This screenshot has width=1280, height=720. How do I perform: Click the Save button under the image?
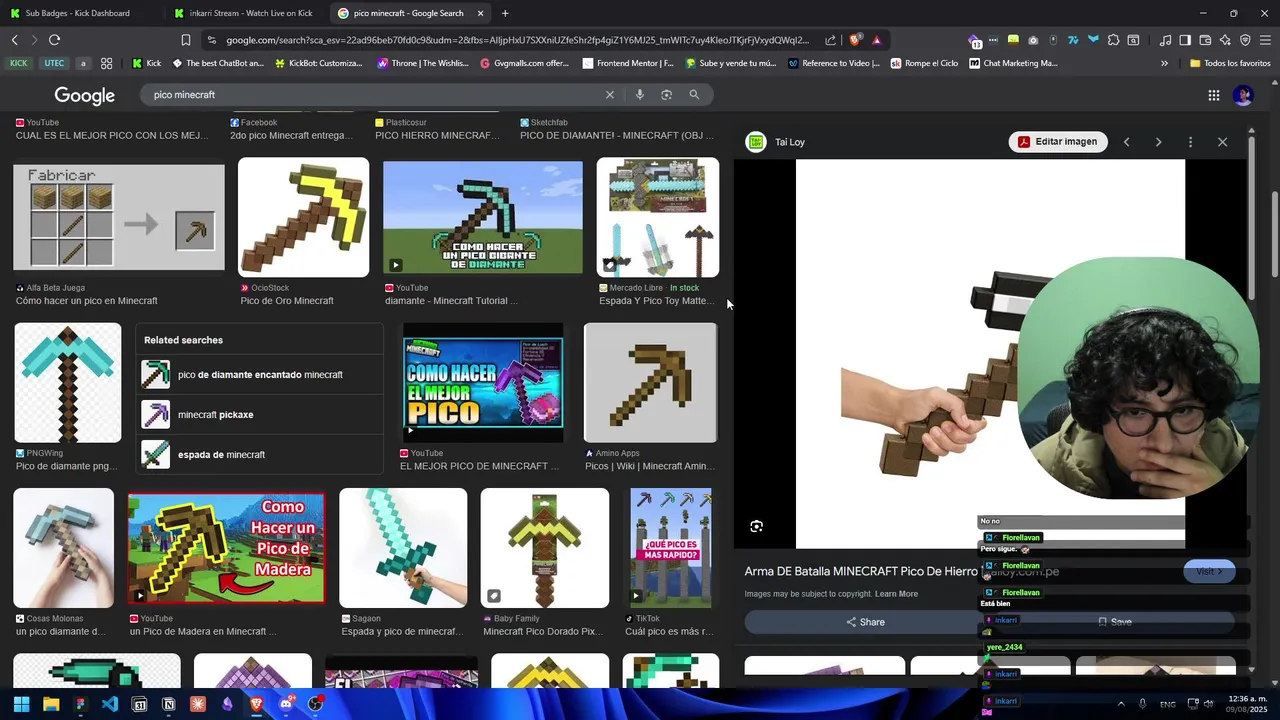coord(1114,622)
